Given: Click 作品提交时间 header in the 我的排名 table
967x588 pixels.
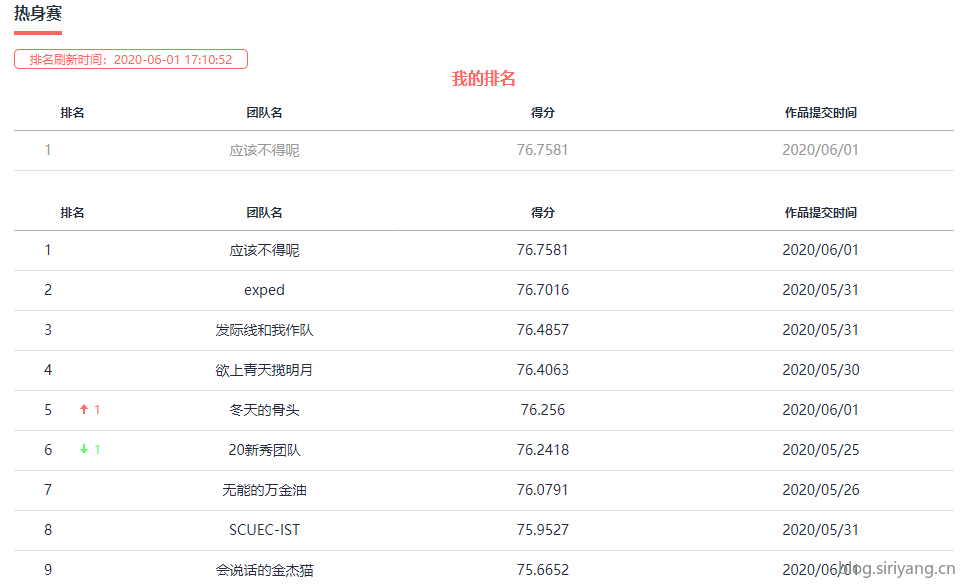Looking at the screenshot, I should (820, 113).
